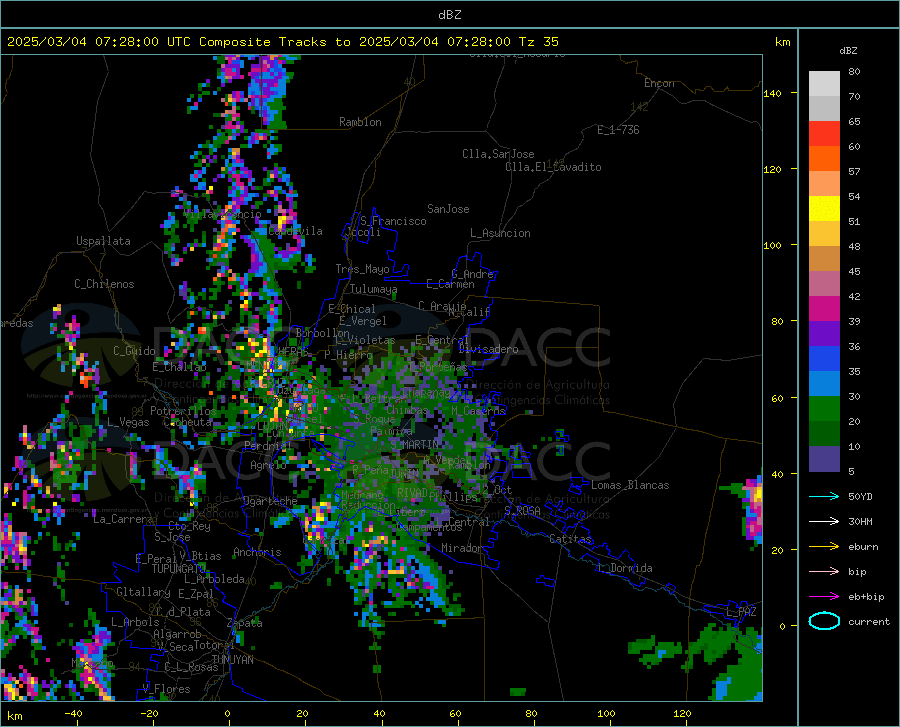Click the Lomas_Blancas place label
The width and height of the screenshot is (900, 727).
pos(630,485)
